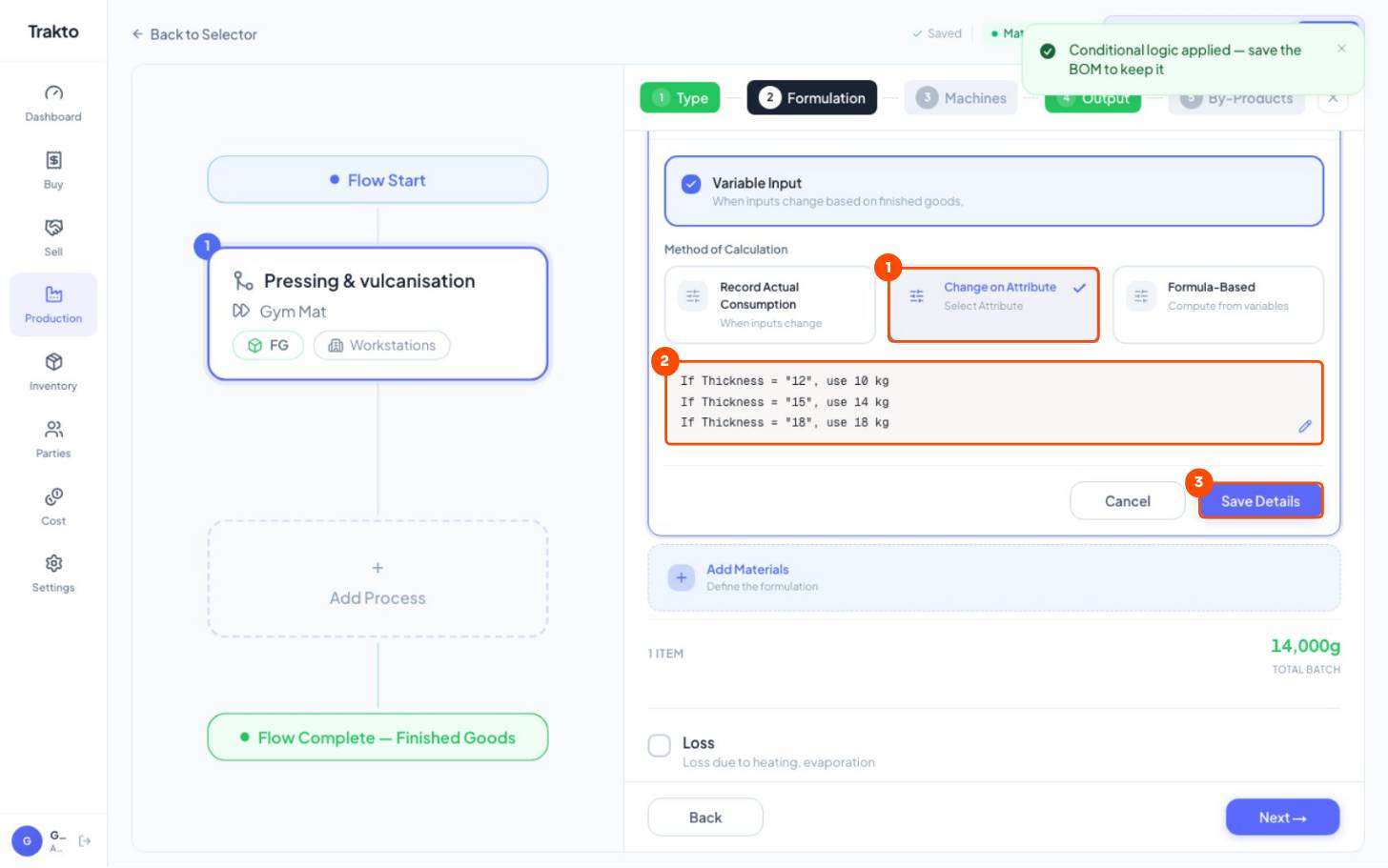This screenshot has width=1388, height=868.
Task: Click the Workstations chip on process card
Action: pyautogui.click(x=382, y=346)
